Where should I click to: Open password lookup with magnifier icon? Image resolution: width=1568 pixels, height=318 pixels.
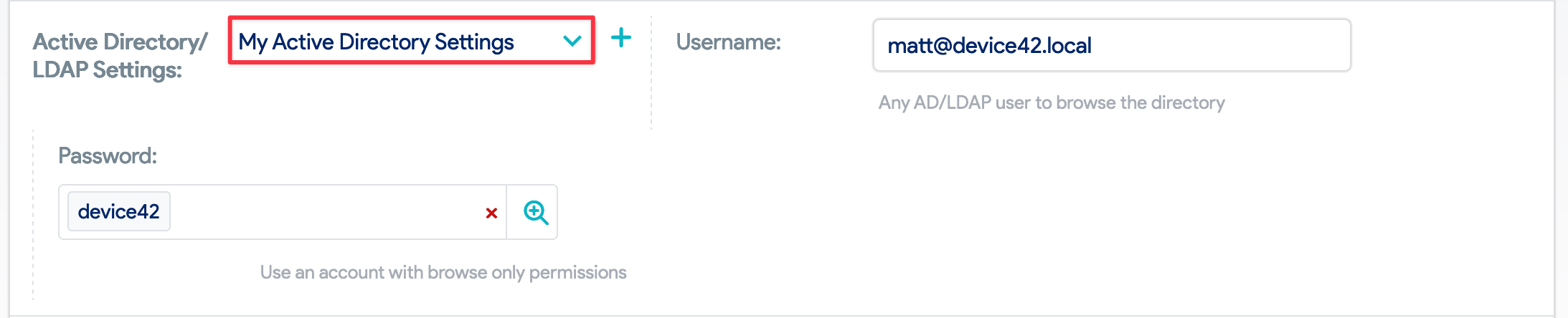click(x=535, y=213)
